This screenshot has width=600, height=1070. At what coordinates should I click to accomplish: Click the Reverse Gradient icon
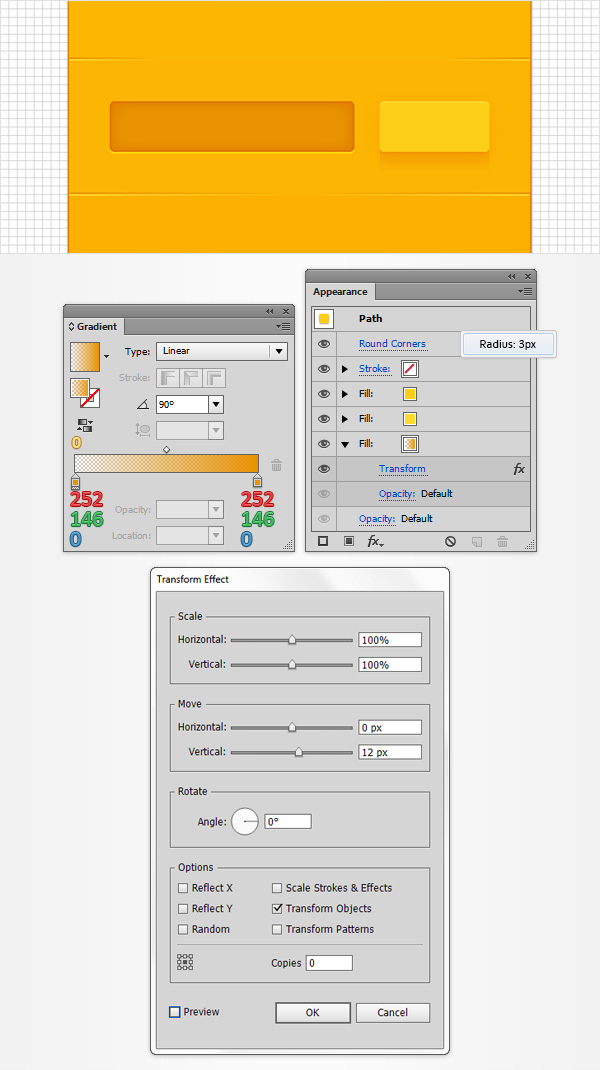[85, 425]
